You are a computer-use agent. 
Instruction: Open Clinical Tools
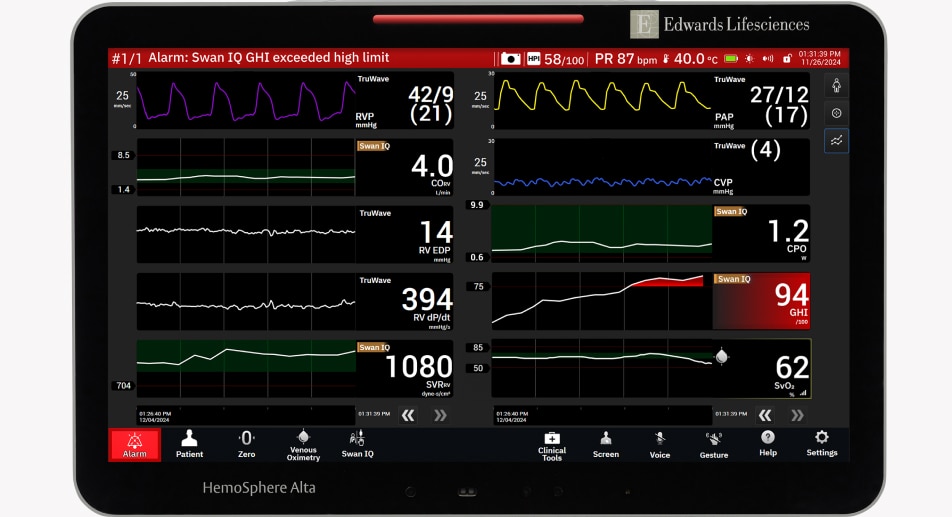coord(551,444)
